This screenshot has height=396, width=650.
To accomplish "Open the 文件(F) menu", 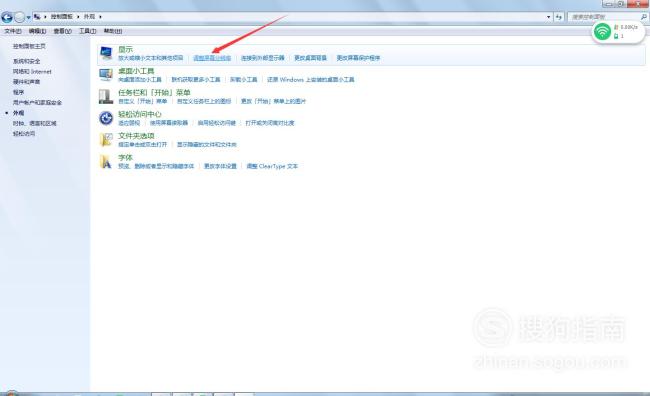I will coord(13,31).
